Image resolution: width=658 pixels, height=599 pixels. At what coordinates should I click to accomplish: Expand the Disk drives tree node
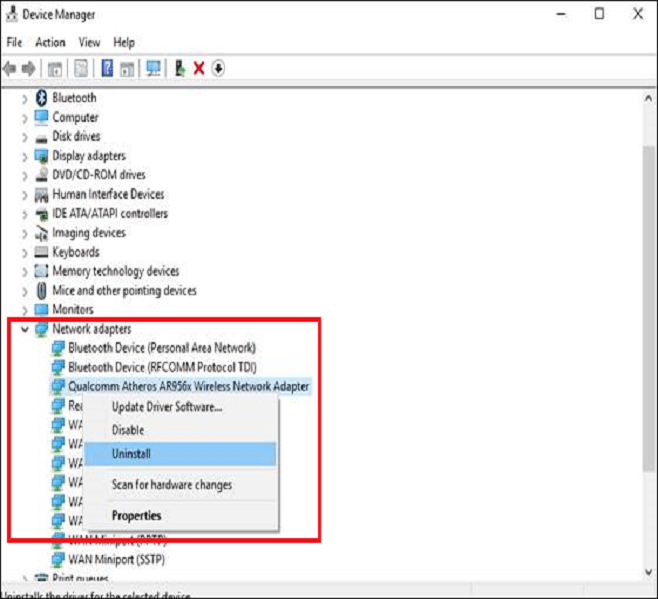24,138
